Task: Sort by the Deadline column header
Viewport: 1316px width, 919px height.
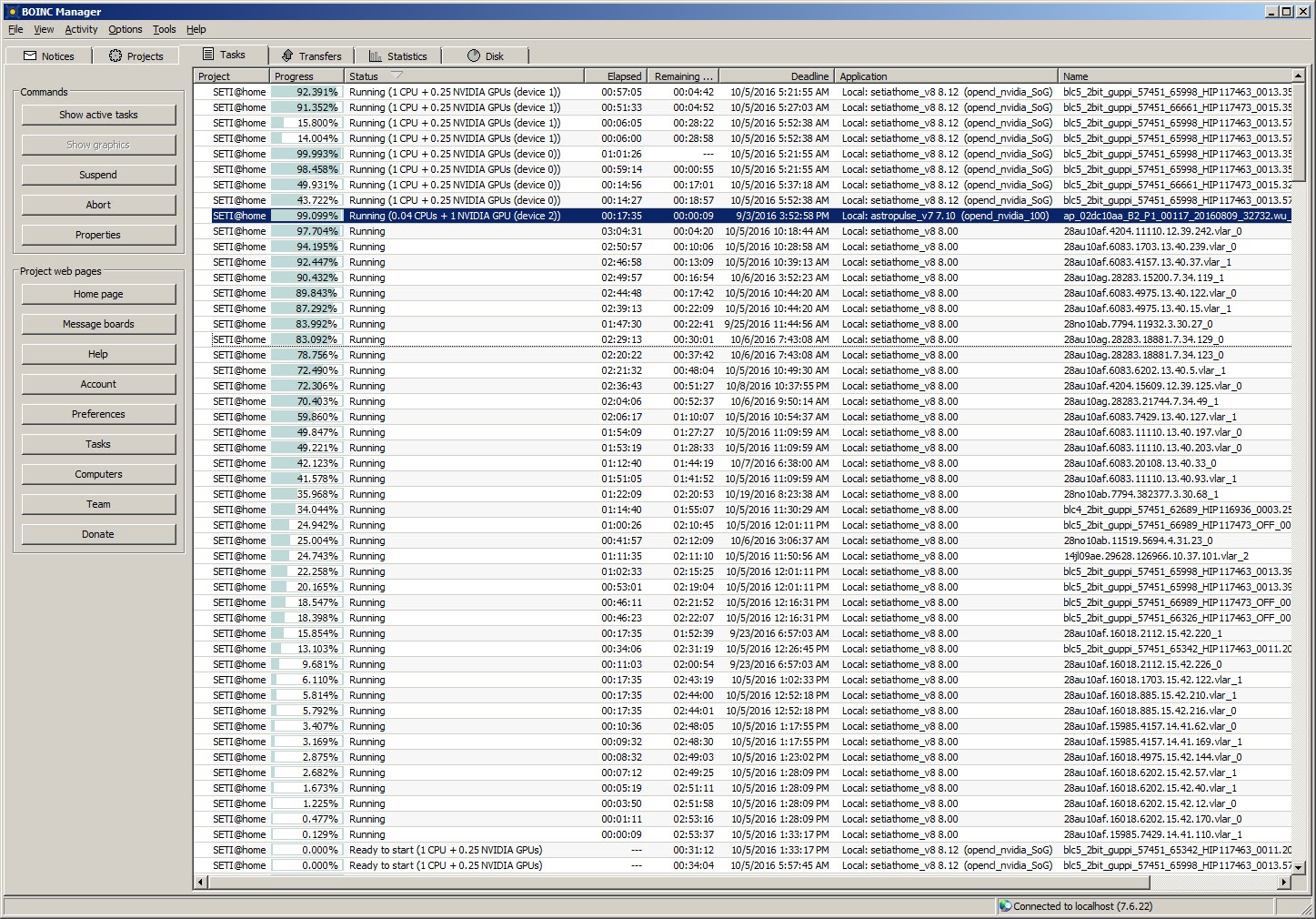Action: (777, 76)
